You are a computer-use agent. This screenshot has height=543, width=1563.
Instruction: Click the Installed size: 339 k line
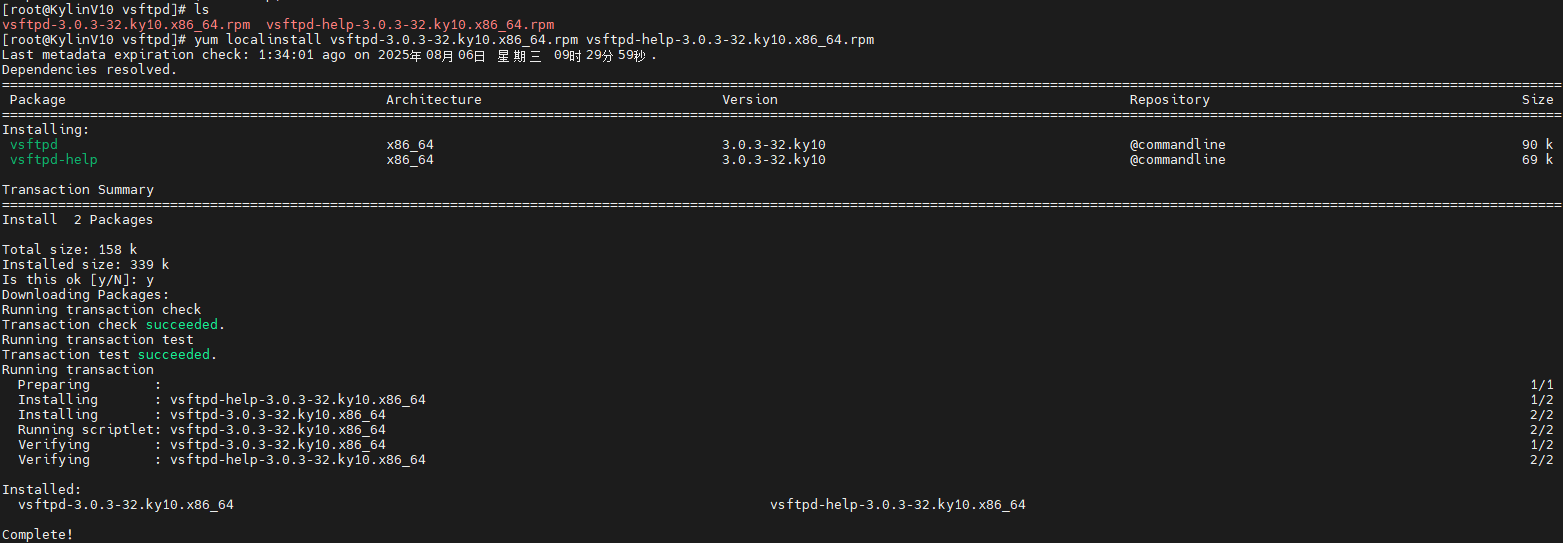click(86, 264)
